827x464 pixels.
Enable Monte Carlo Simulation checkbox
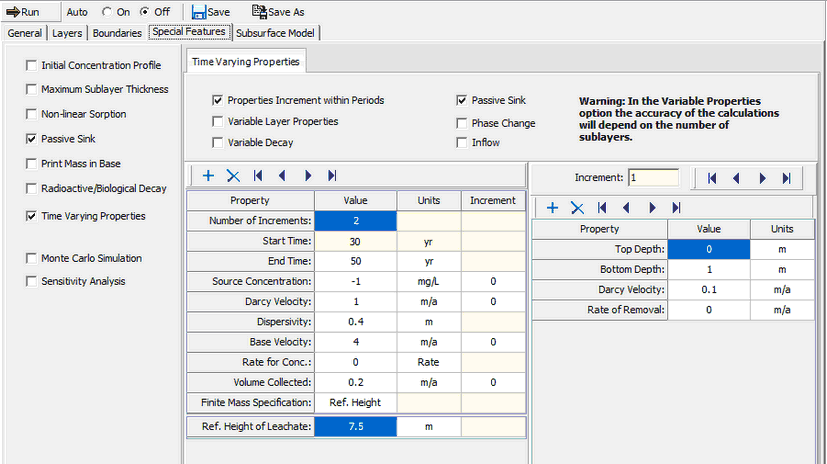point(32,258)
